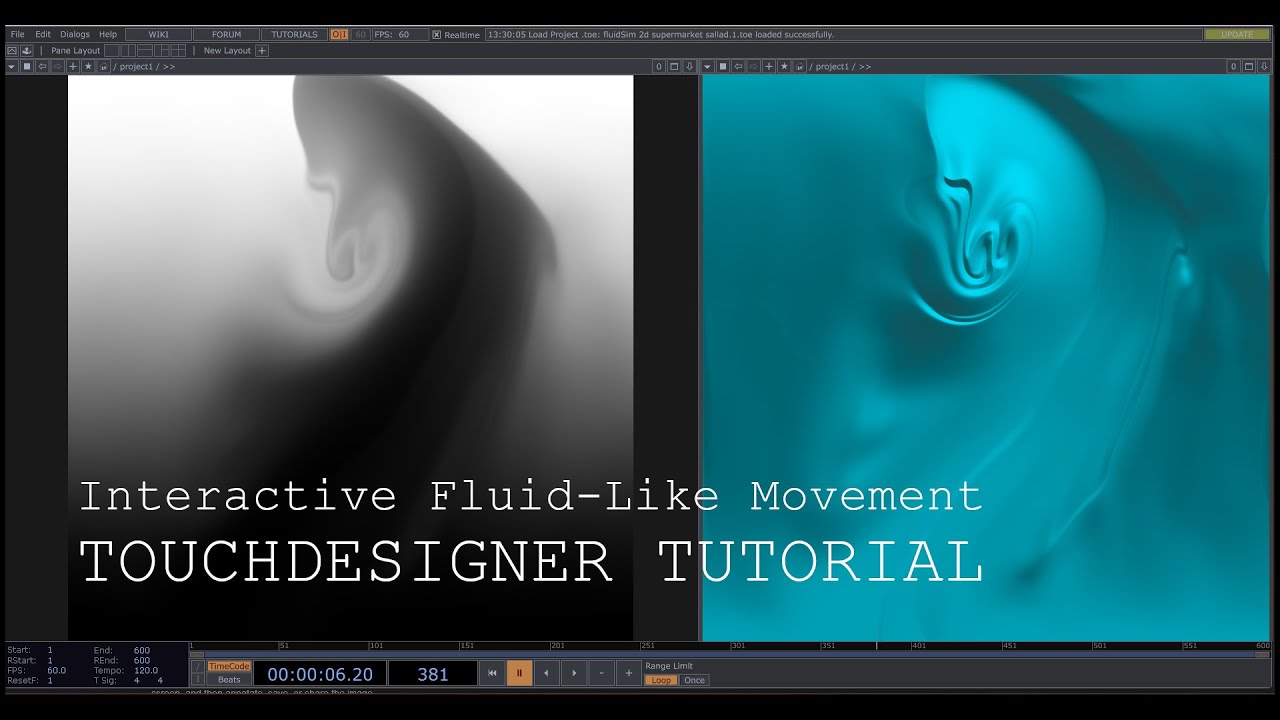Click project1 in left pane path
The image size is (1280, 720).
136,67
